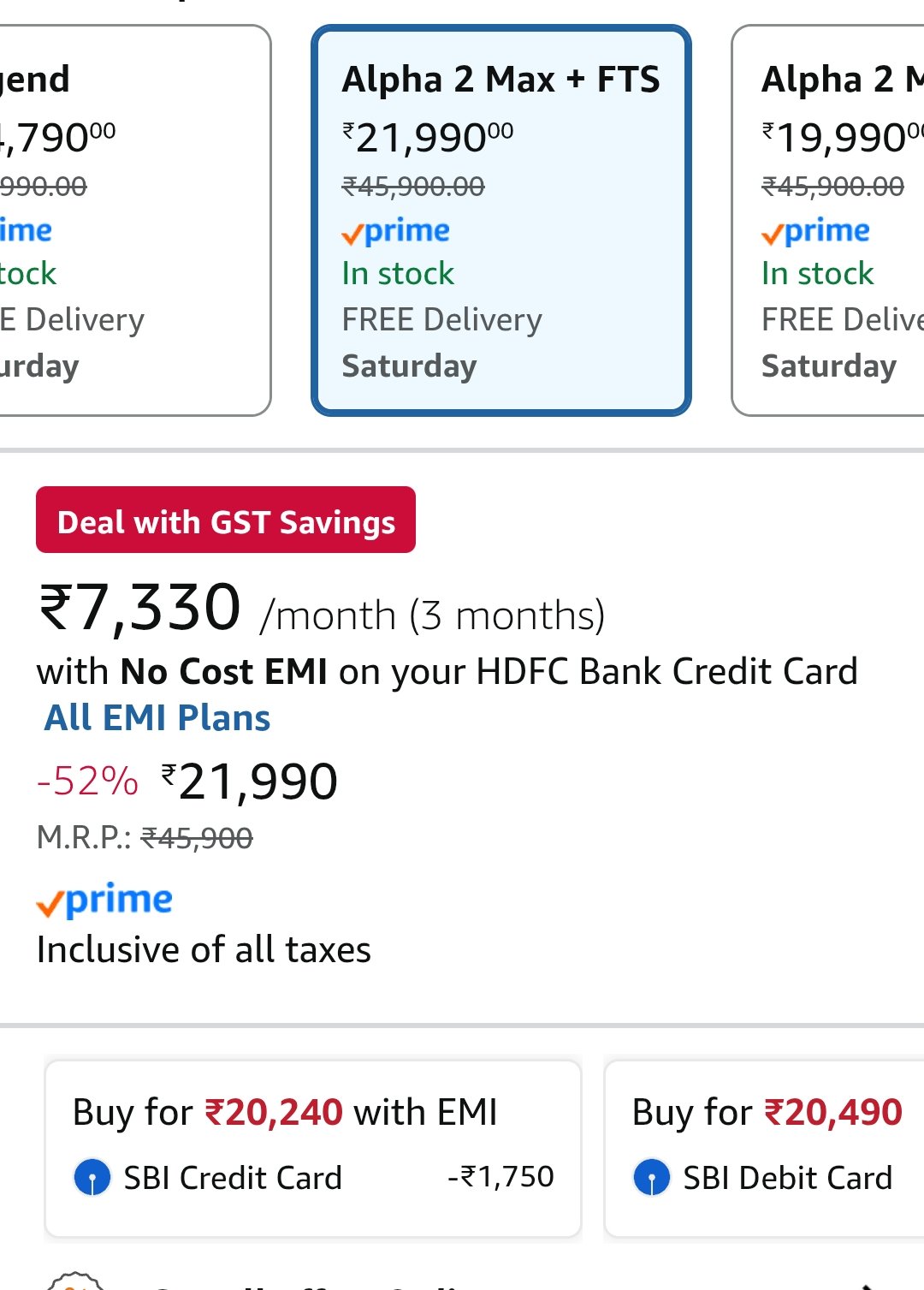Tap the Prime logo in the ₹19,990 variant card
924x1290 pixels.
[815, 231]
